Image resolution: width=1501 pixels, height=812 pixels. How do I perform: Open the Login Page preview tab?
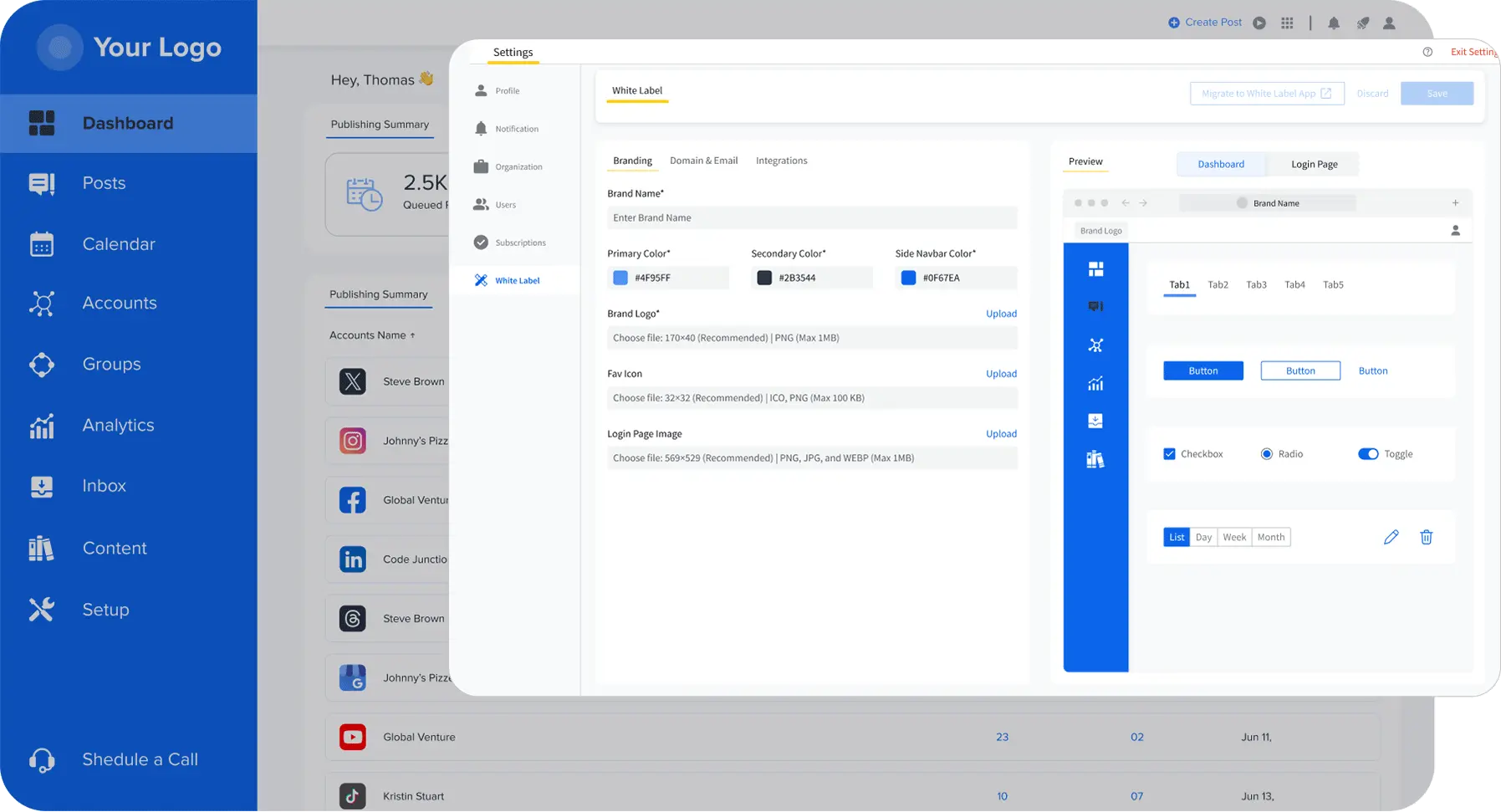pyautogui.click(x=1314, y=164)
